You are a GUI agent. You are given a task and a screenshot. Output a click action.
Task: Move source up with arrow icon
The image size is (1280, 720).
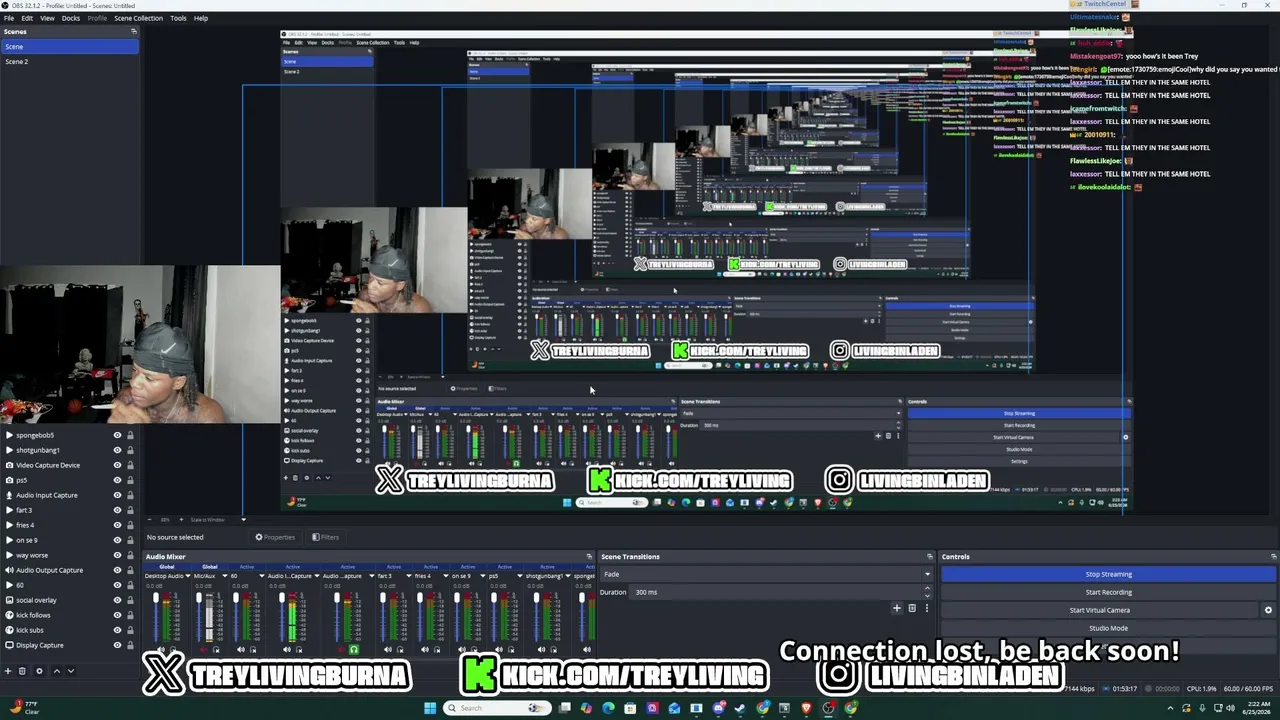pos(56,671)
